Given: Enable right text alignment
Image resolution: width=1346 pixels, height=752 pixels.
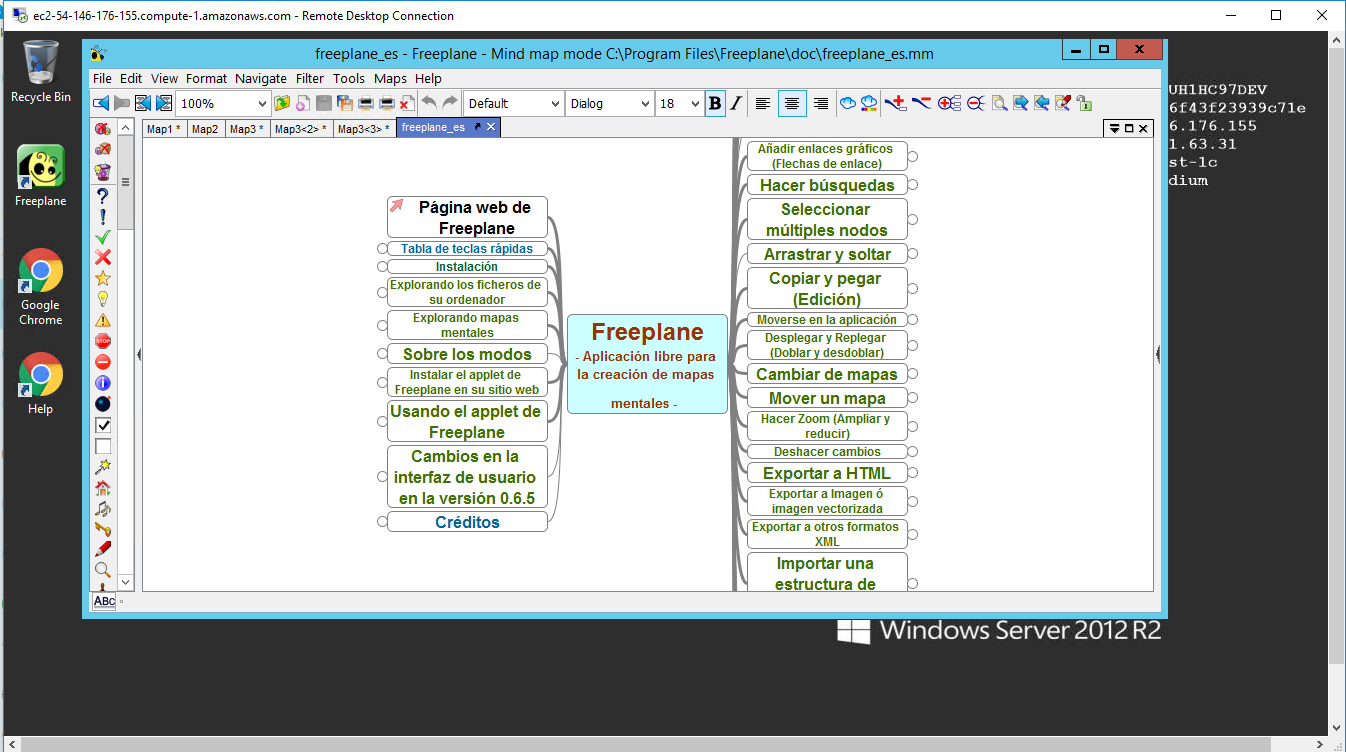Looking at the screenshot, I should tap(821, 103).
